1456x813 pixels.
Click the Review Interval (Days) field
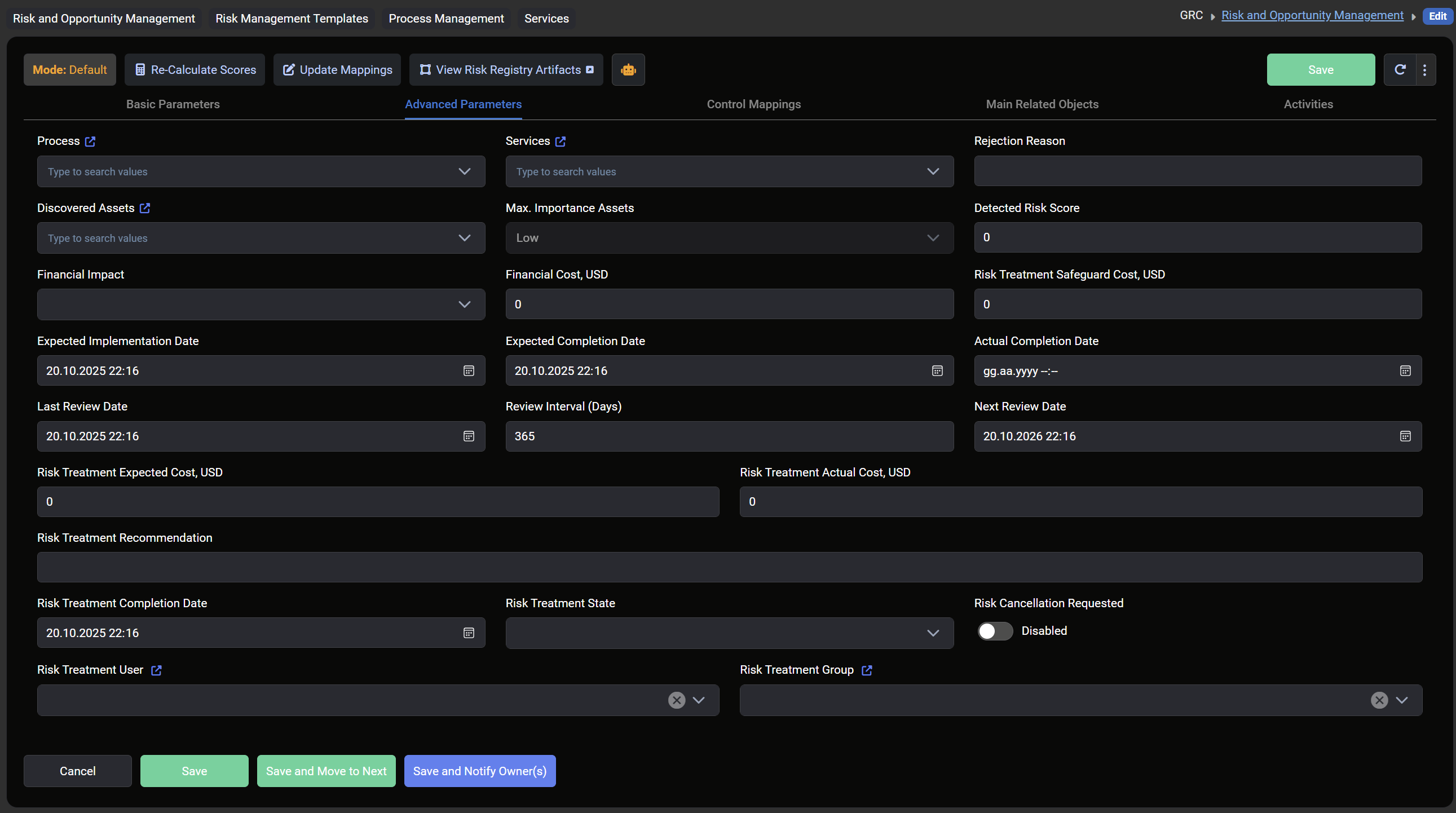coord(729,436)
